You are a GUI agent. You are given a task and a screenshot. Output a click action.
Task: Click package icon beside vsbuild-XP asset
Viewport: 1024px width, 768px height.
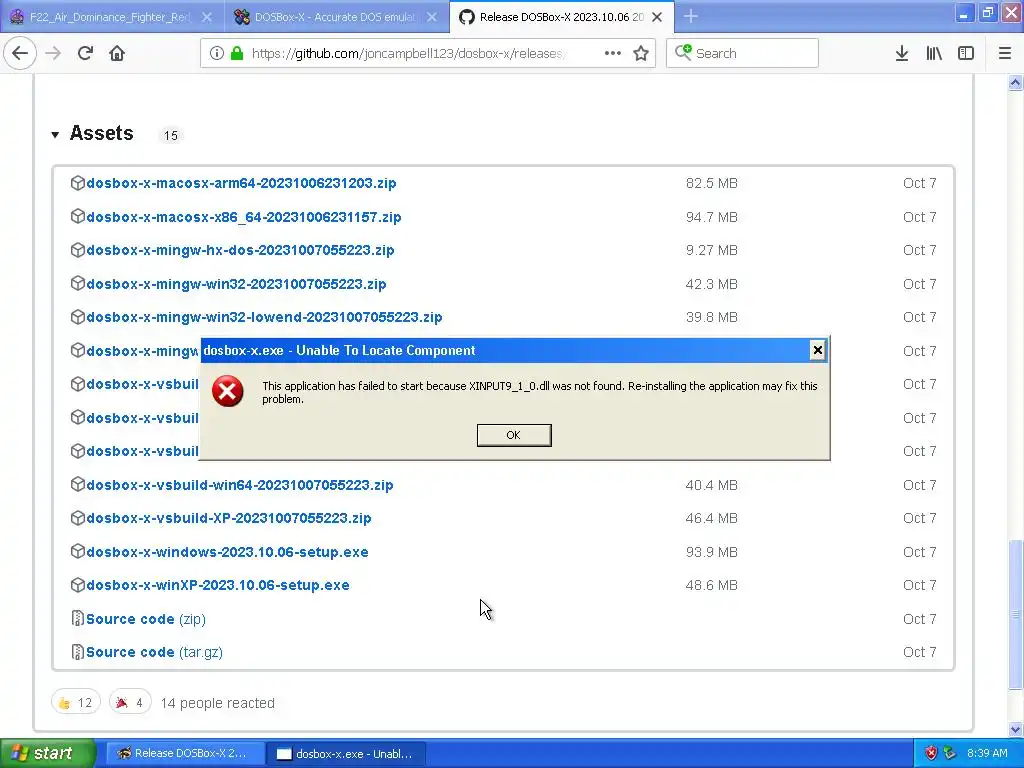pos(78,518)
